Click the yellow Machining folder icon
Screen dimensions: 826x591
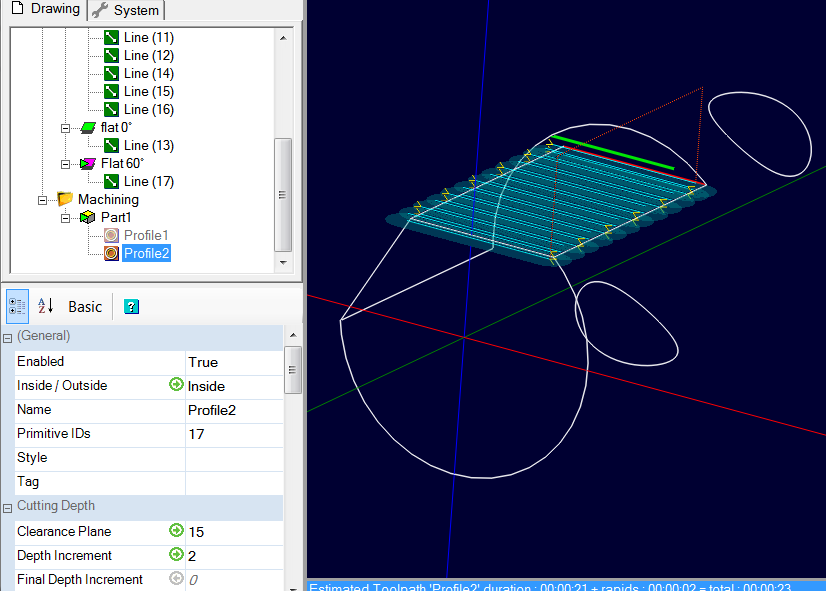click(x=65, y=200)
